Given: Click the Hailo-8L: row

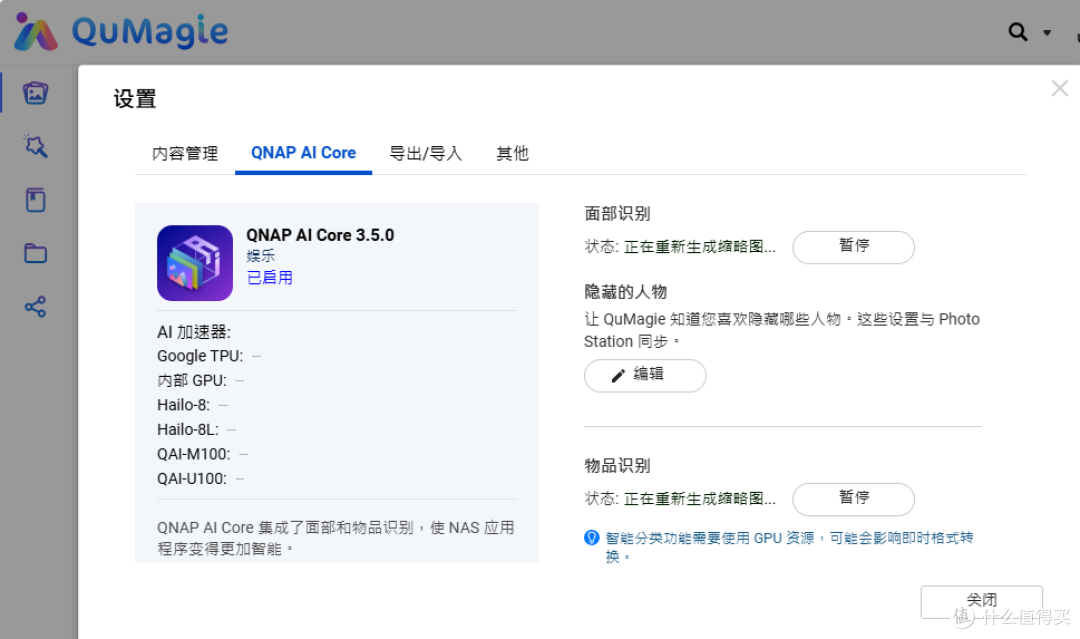Looking at the screenshot, I should click(196, 430).
